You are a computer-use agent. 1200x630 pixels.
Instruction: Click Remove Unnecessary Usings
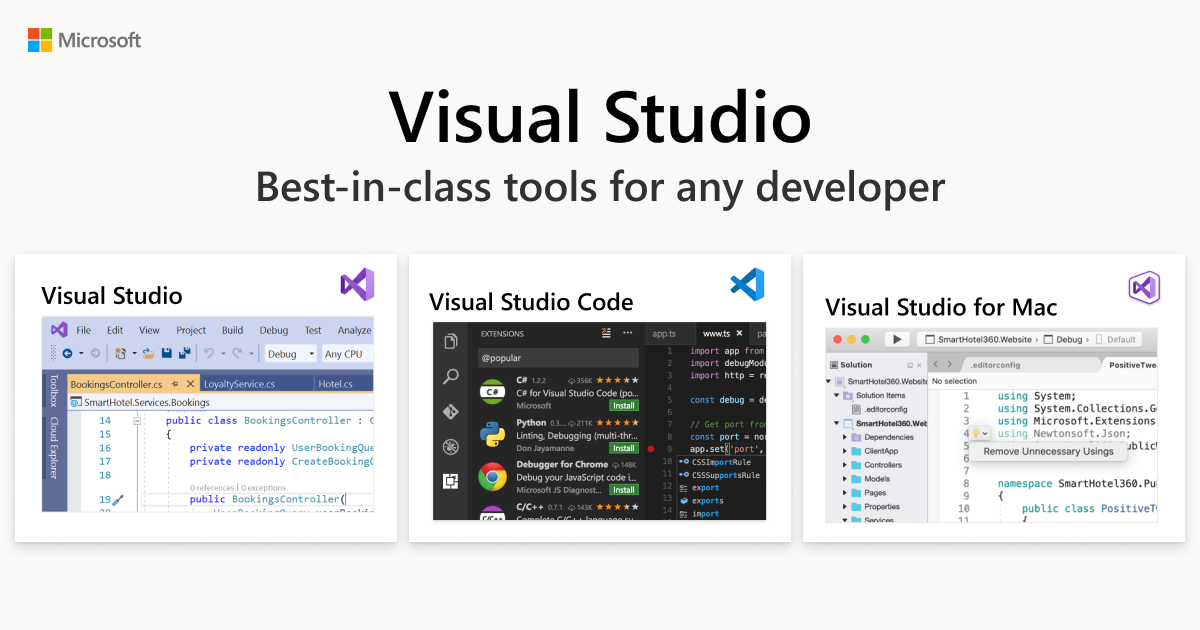tap(1047, 451)
